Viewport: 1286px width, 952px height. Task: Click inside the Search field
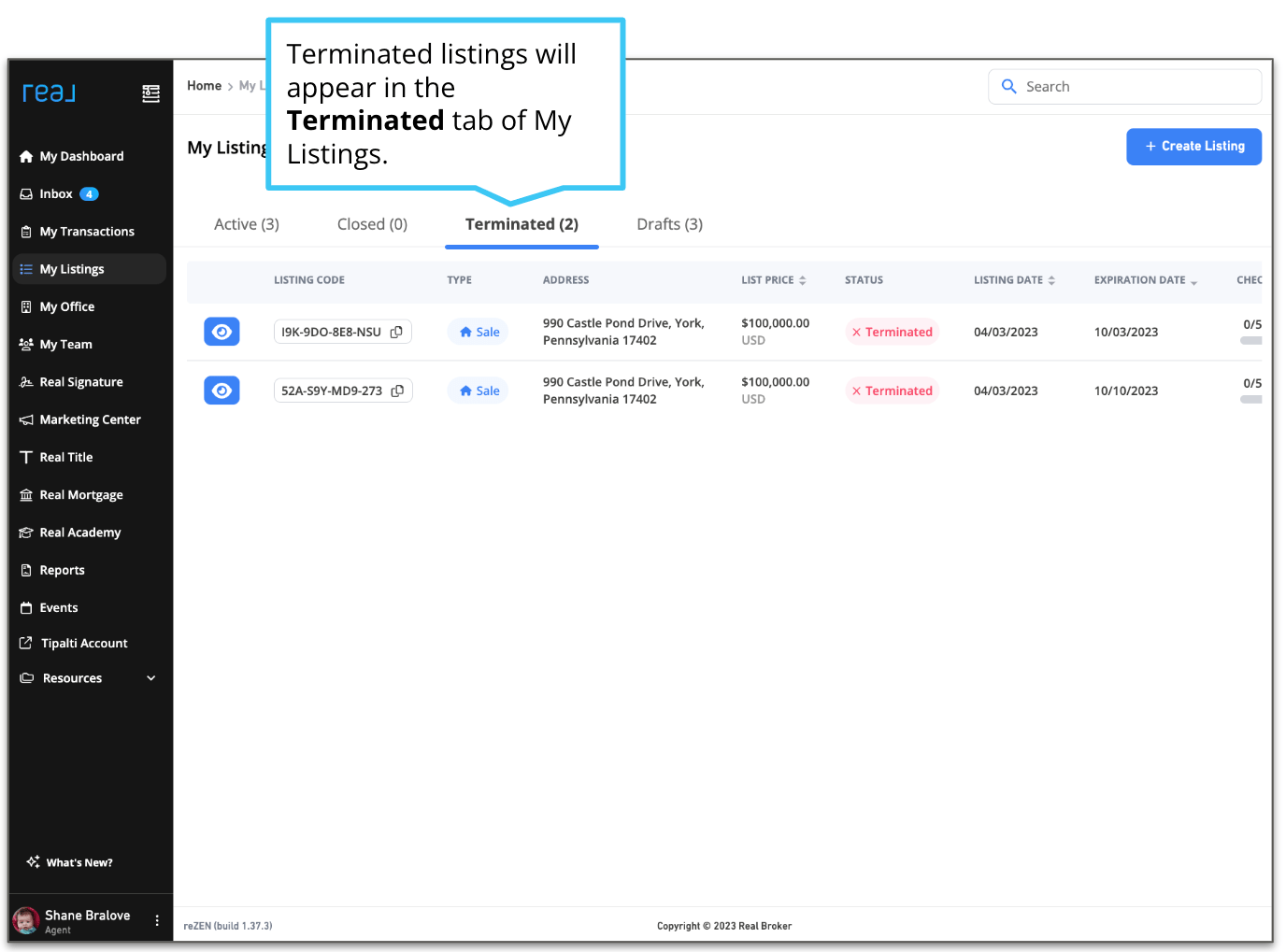(x=1124, y=86)
